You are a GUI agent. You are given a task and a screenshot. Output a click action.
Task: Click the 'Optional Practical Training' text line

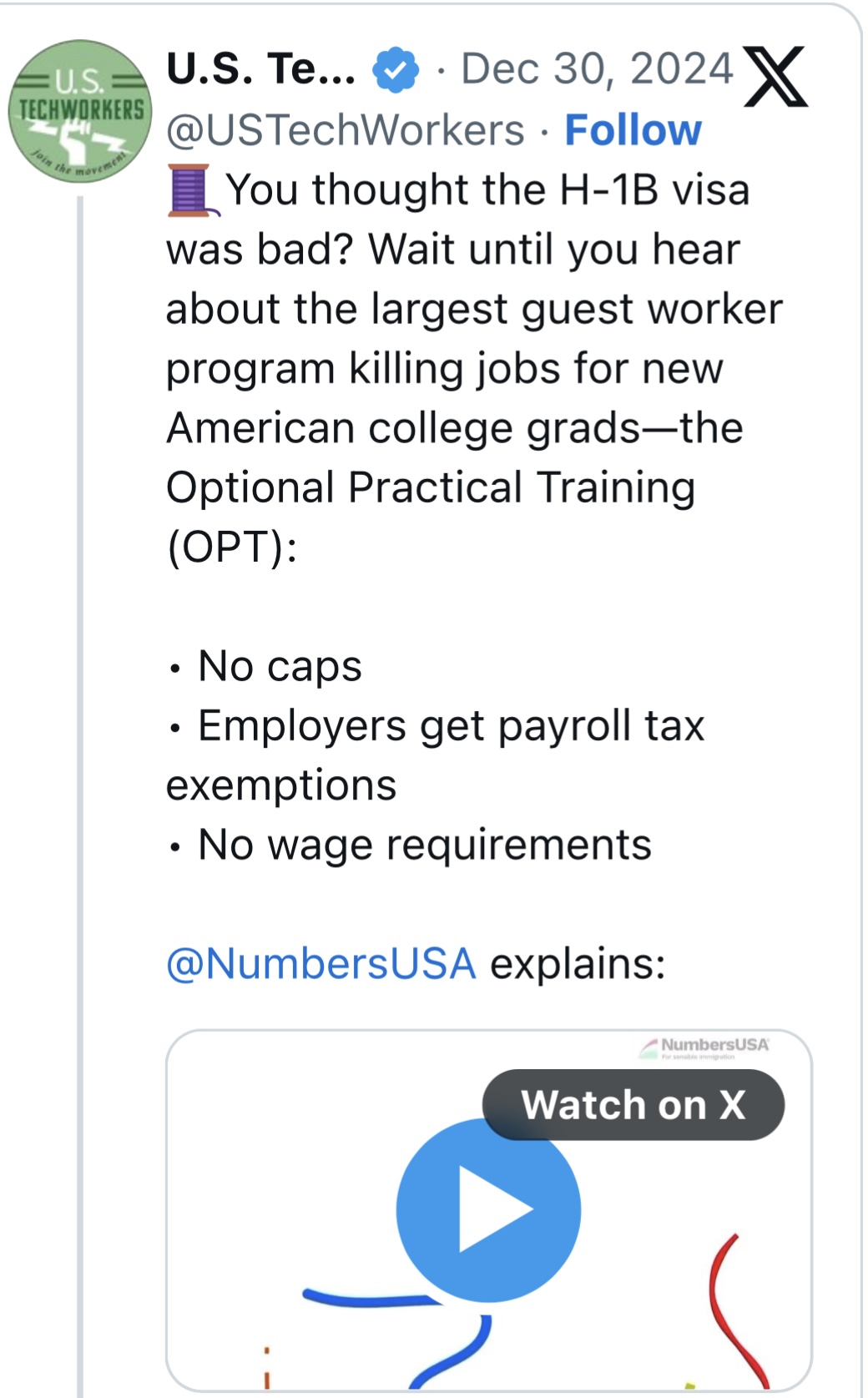431,487
